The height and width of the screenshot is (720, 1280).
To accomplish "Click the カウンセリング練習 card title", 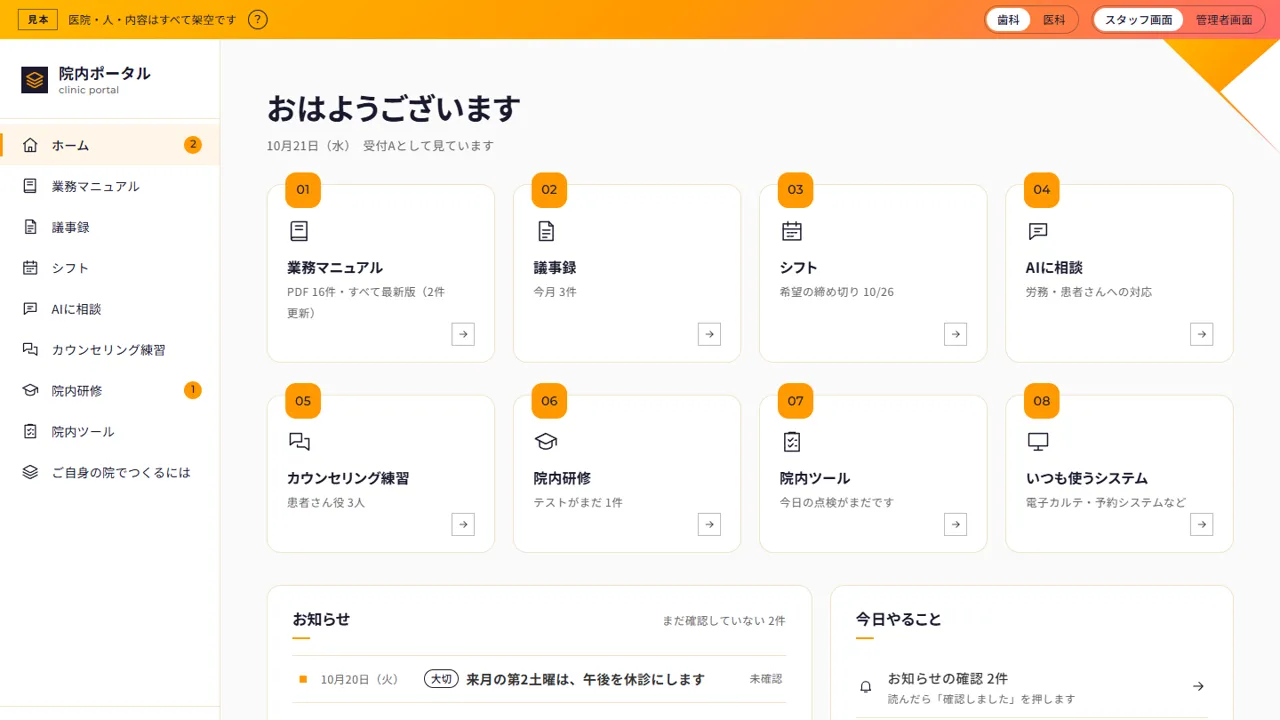I will [x=348, y=478].
